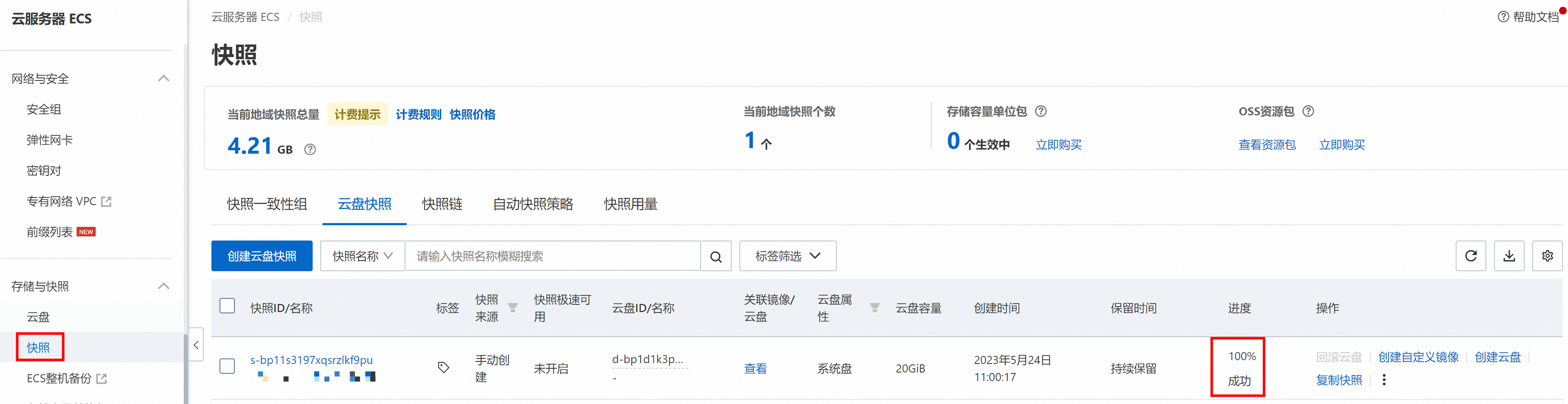
Task: Check the s-bp11s3197xqsrzlkf9pu snapshot row
Action: pos(227,366)
